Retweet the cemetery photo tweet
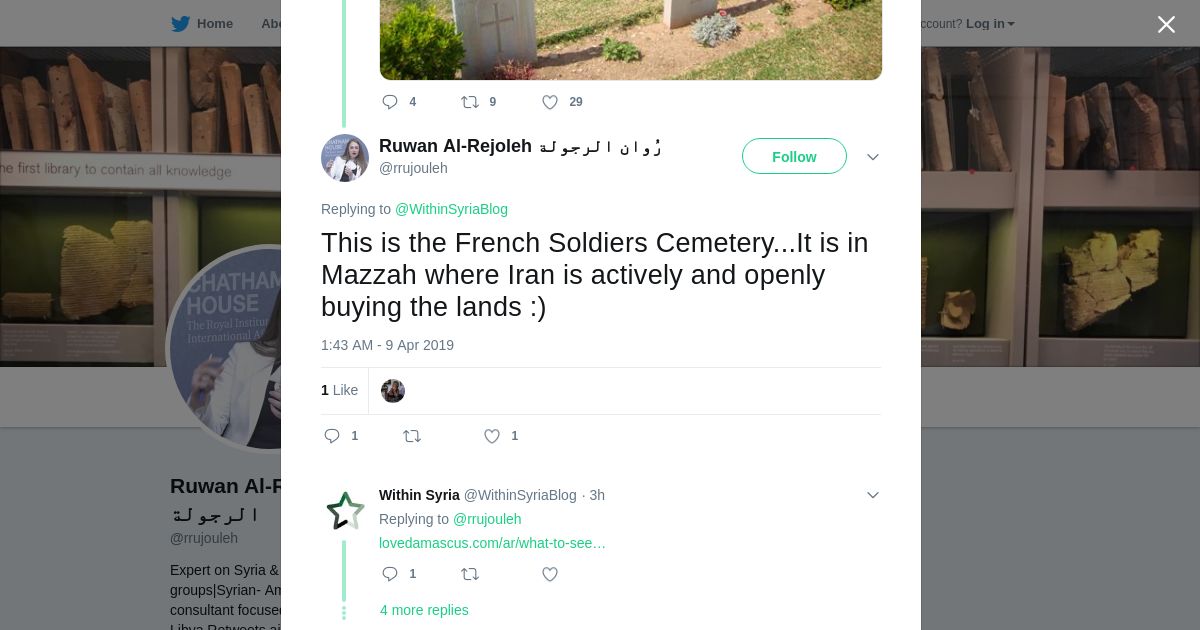 pos(470,102)
